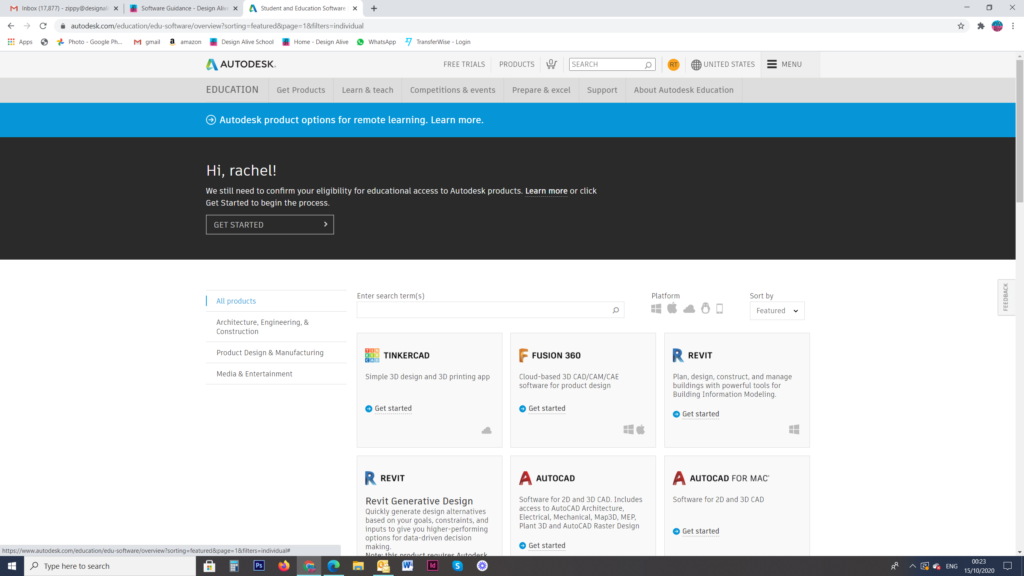The width and height of the screenshot is (1024, 576).
Task: Click the Fusion 360 product icon
Action: pos(523,355)
